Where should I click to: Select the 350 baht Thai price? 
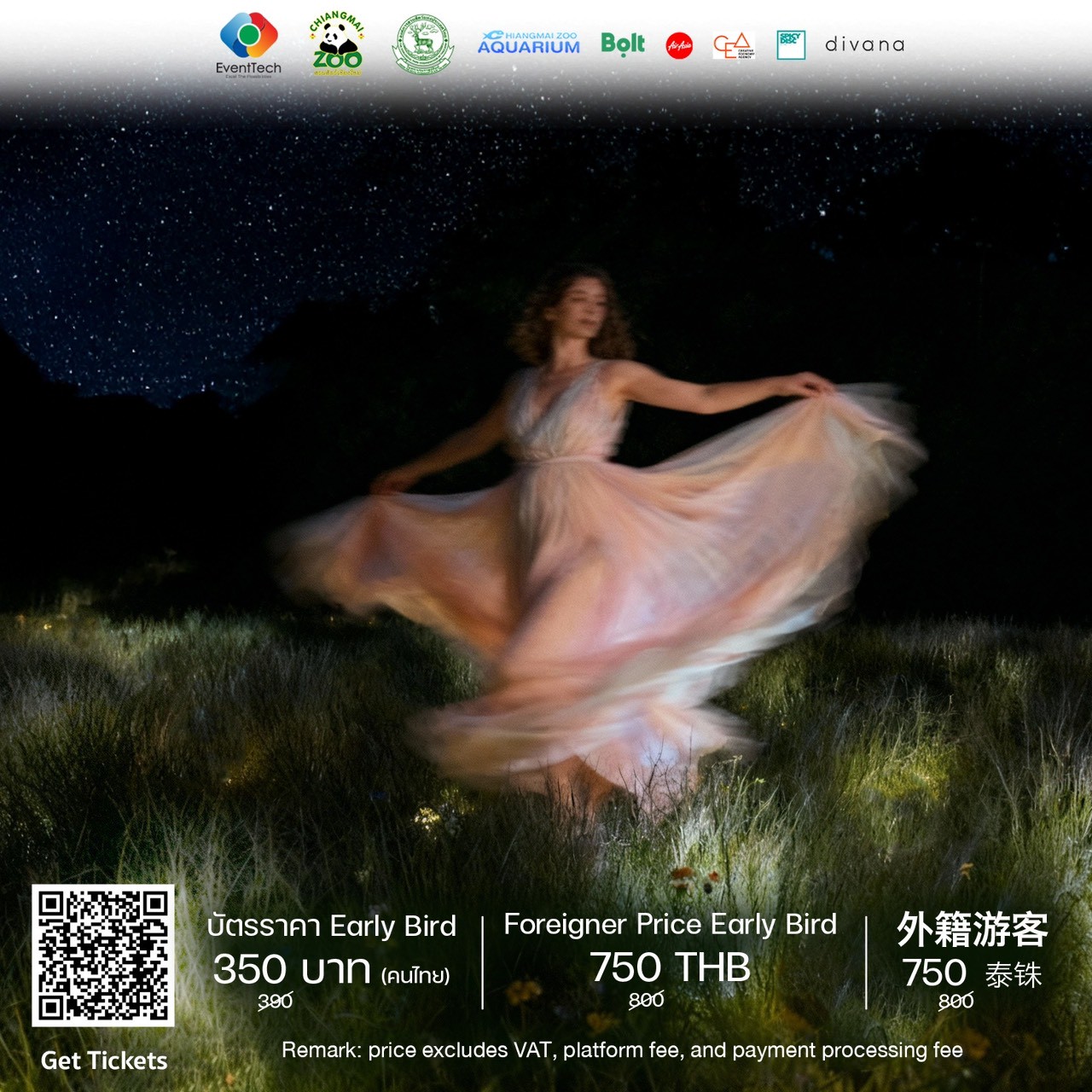click(292, 969)
